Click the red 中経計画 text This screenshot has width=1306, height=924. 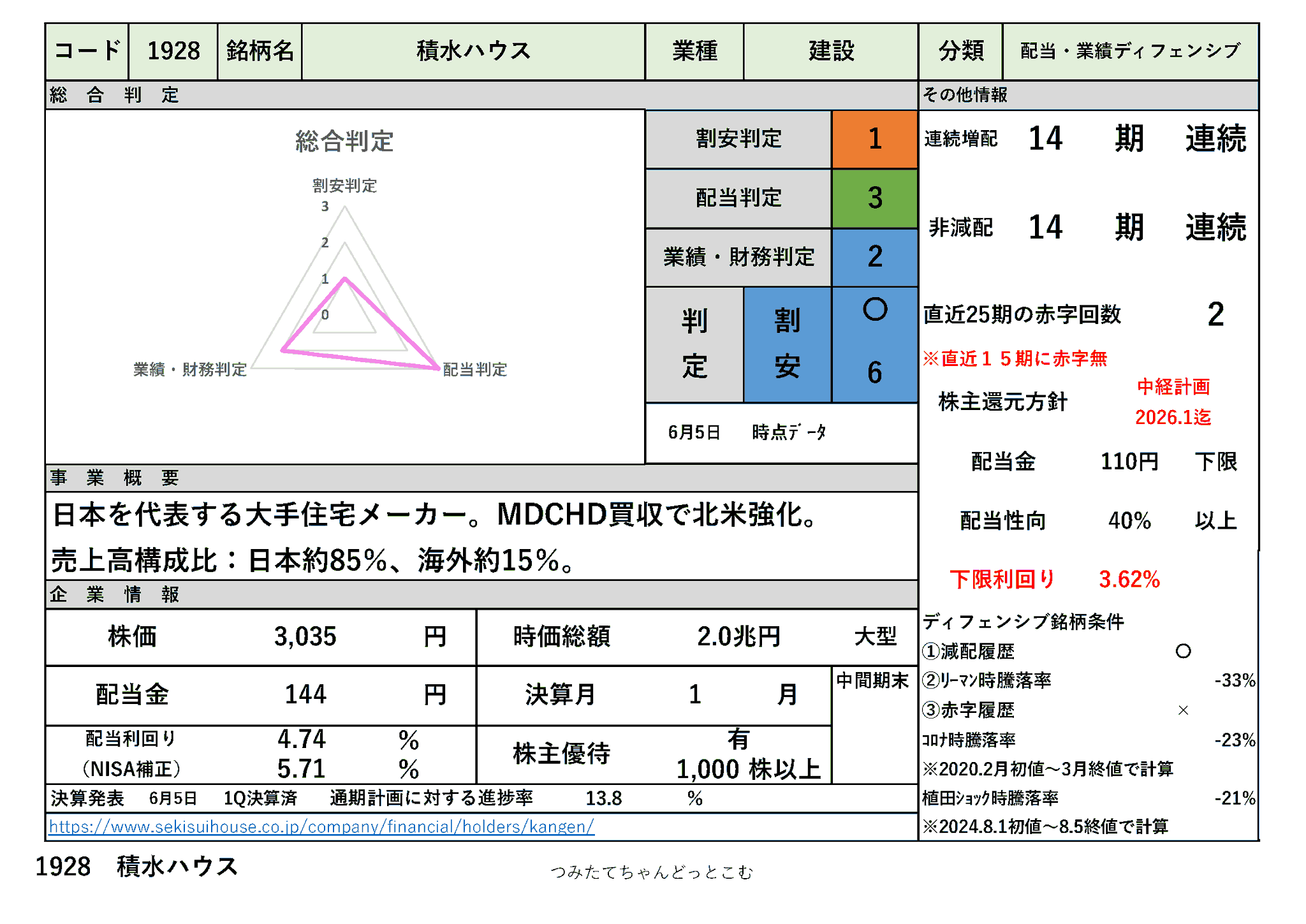[1173, 386]
